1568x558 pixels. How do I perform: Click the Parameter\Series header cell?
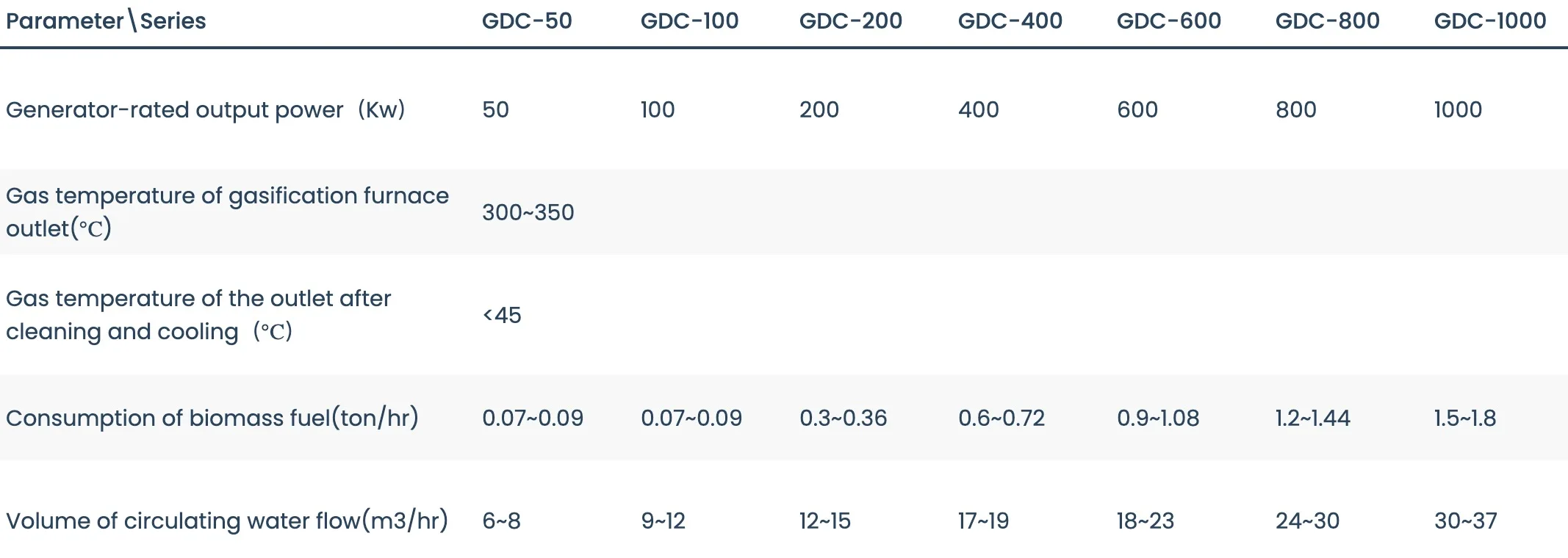tap(106, 21)
